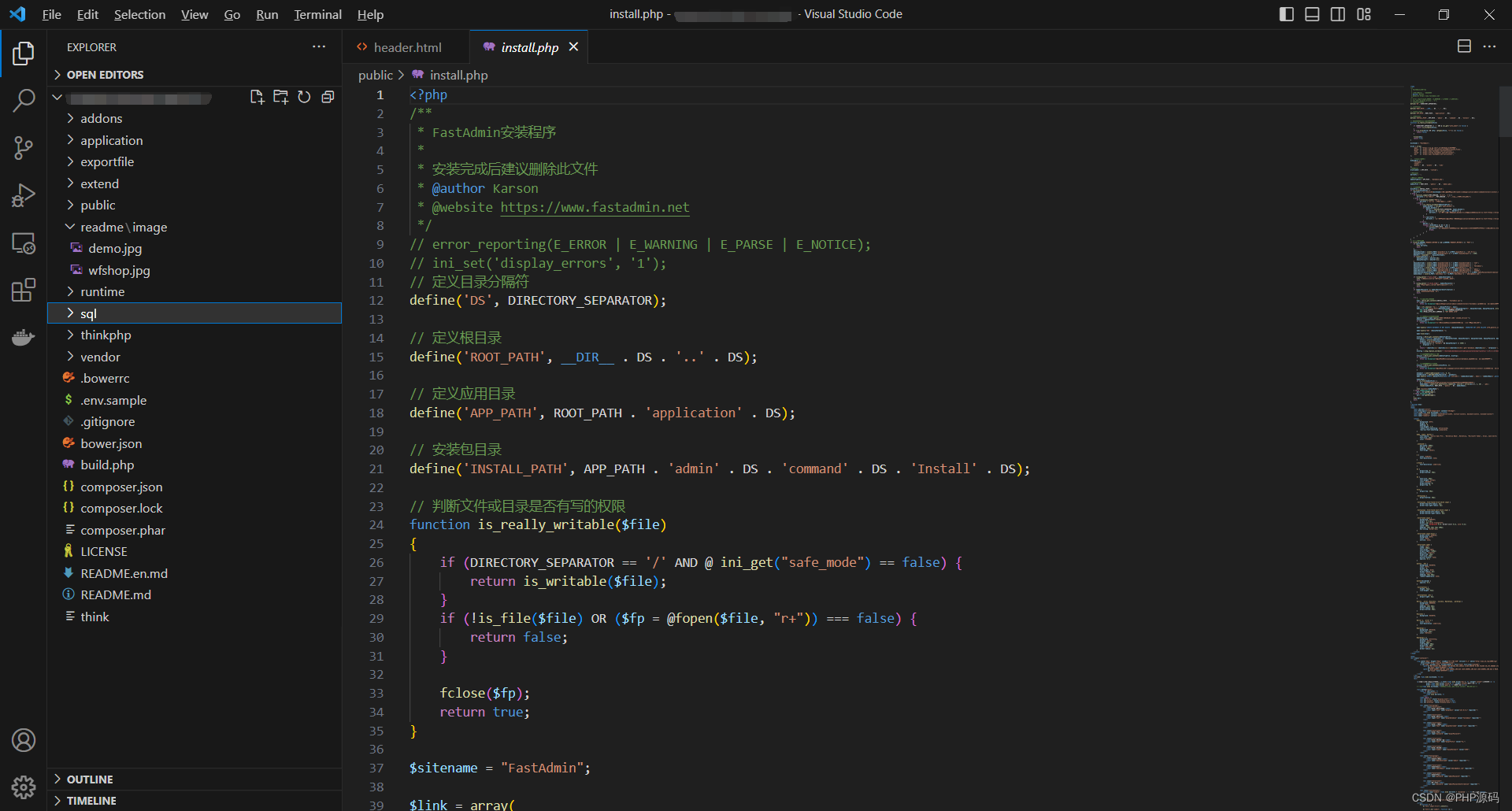Open the Extensions view
The height and width of the screenshot is (811, 1512).
(x=24, y=290)
